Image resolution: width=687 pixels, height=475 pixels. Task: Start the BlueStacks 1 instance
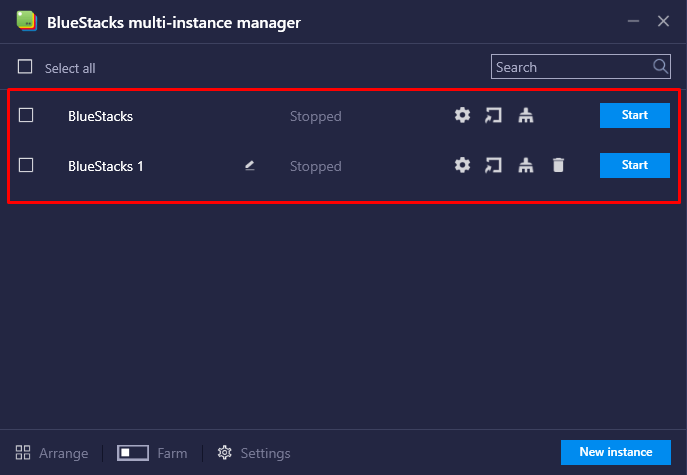tap(635, 165)
